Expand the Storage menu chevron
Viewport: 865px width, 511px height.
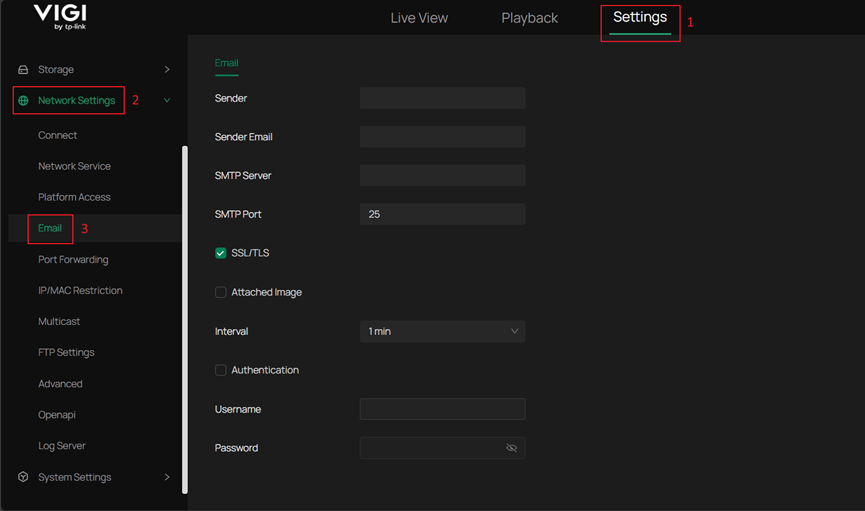[x=167, y=70]
